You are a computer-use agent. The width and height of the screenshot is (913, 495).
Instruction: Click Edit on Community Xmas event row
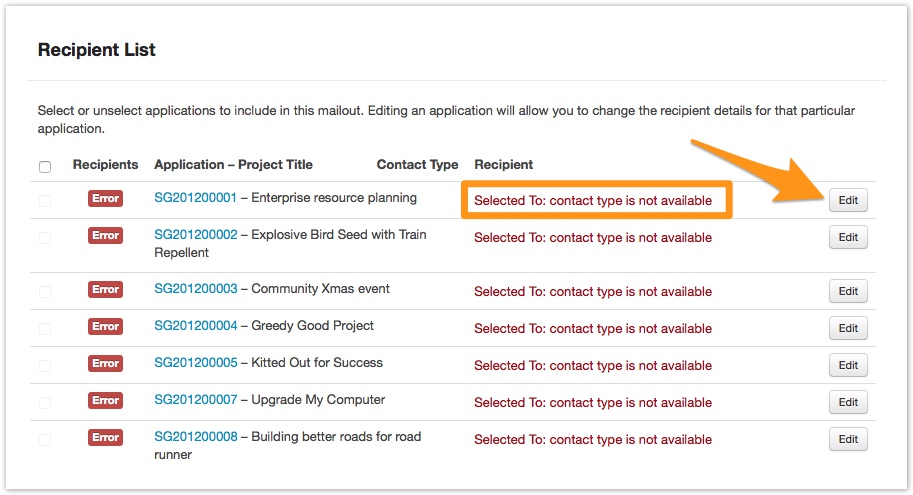click(848, 291)
